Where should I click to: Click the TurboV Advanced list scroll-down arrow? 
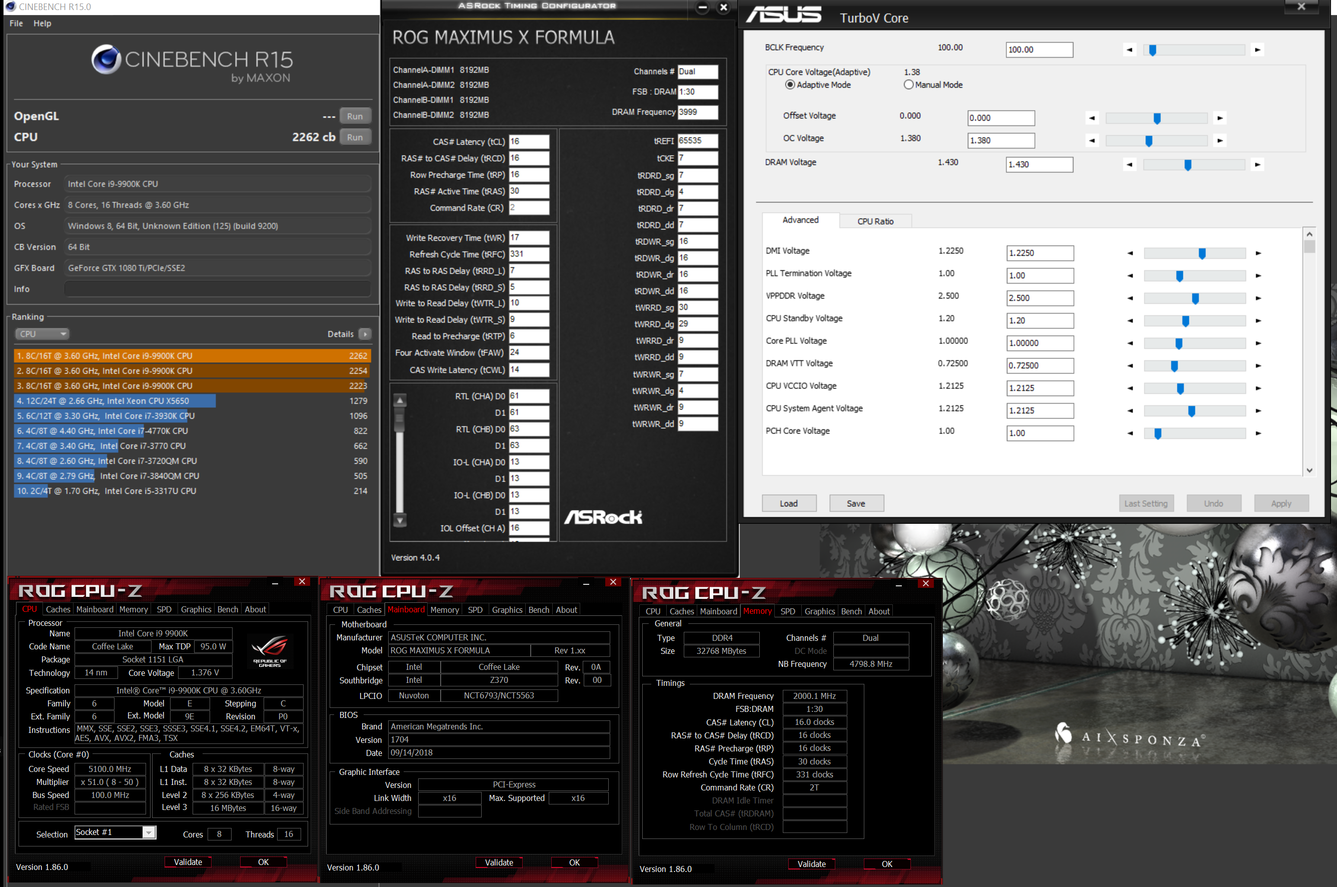(1310, 469)
